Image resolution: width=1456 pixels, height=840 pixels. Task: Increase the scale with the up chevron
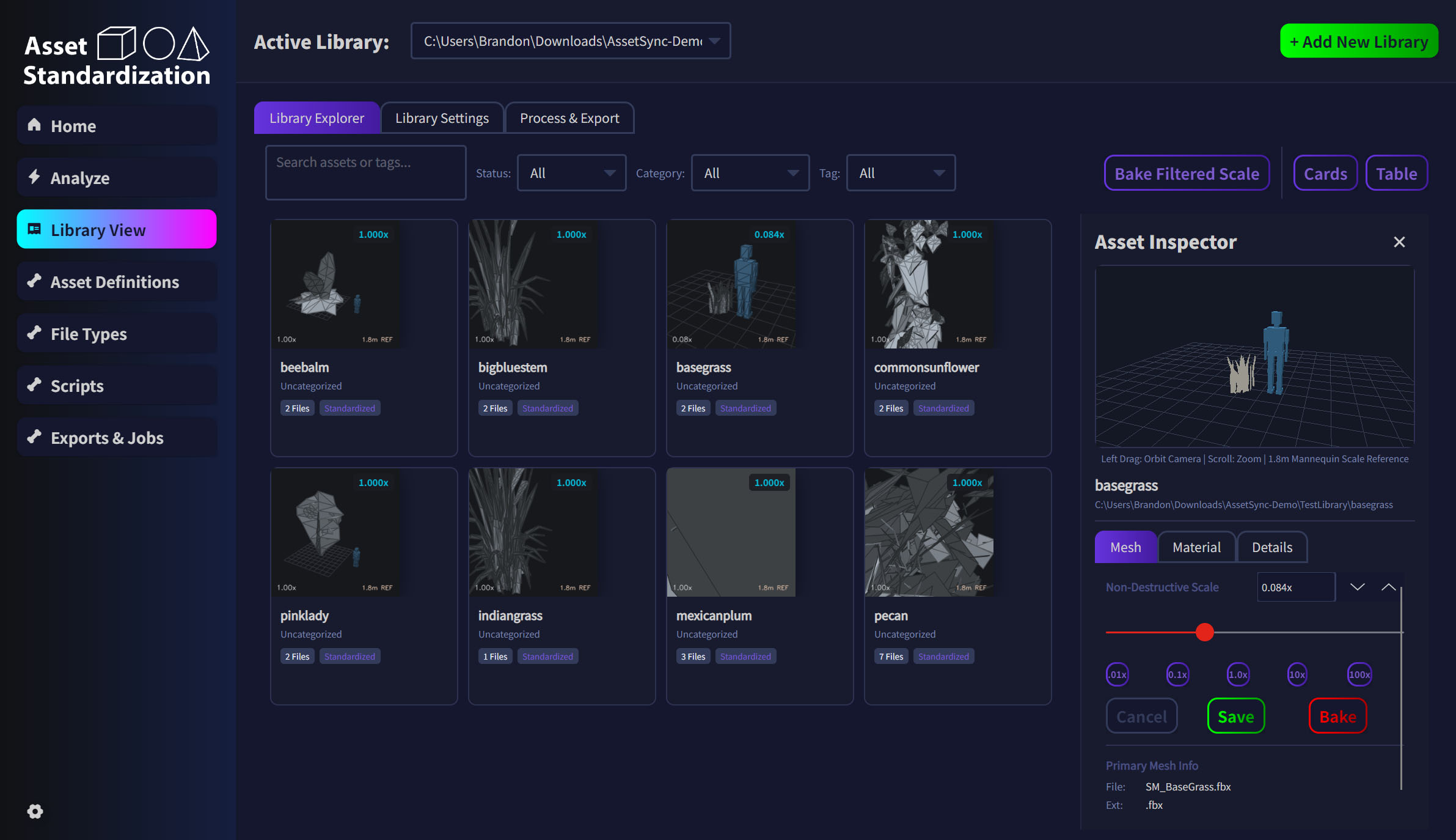(1388, 587)
